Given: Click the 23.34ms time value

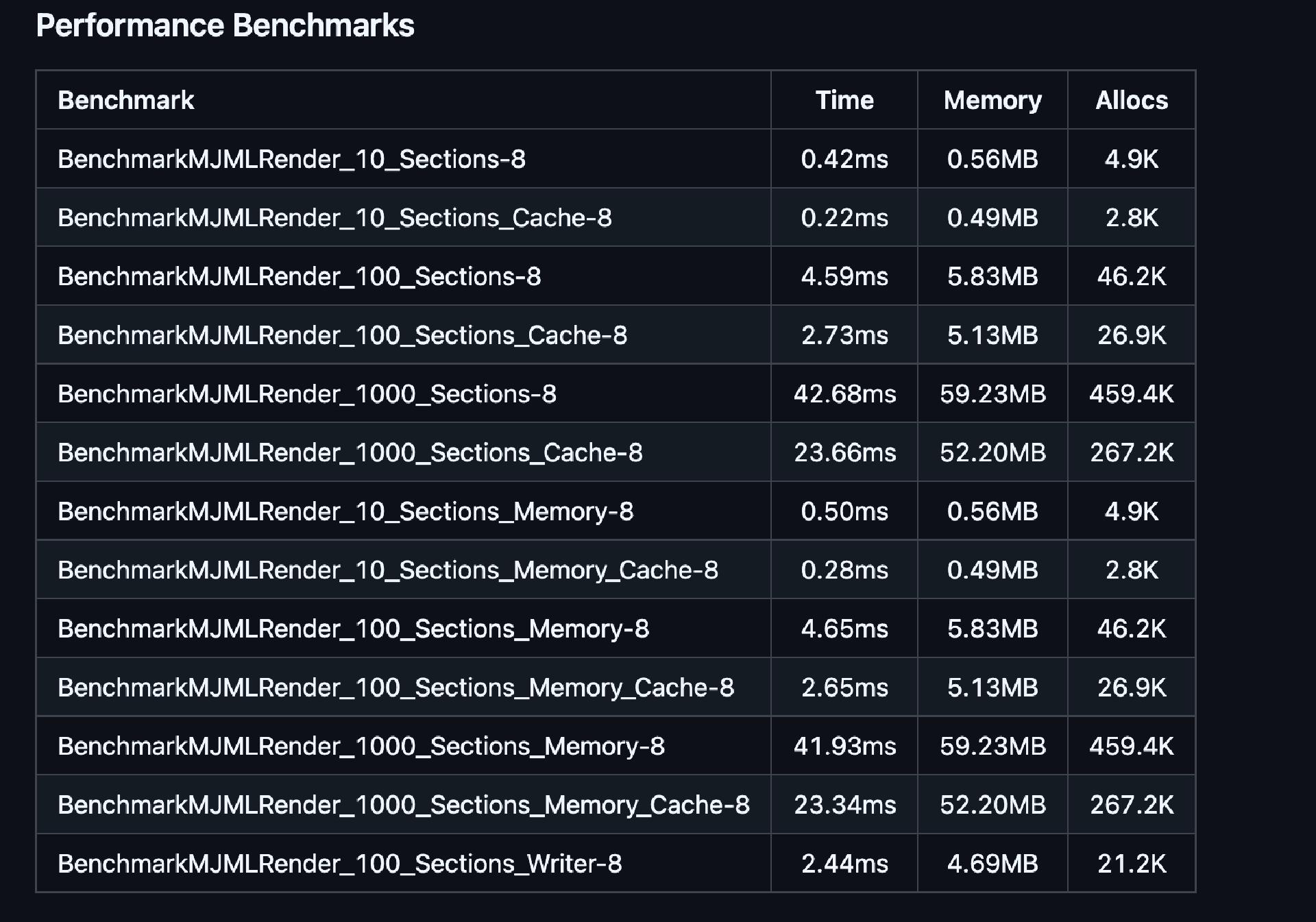Looking at the screenshot, I should (x=844, y=805).
